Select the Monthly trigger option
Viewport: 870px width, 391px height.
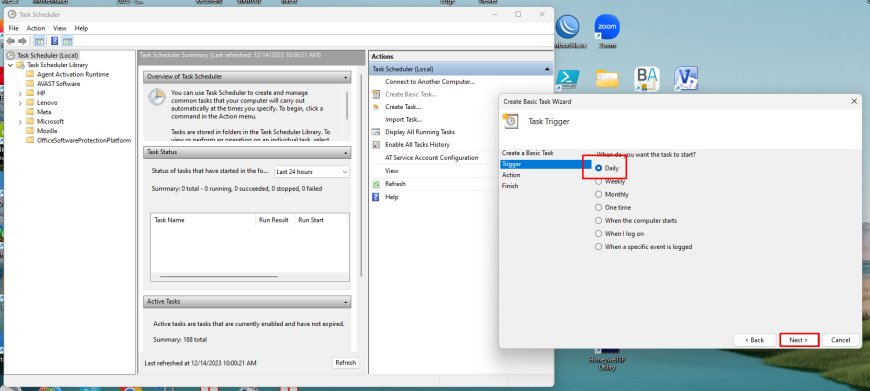pos(599,195)
